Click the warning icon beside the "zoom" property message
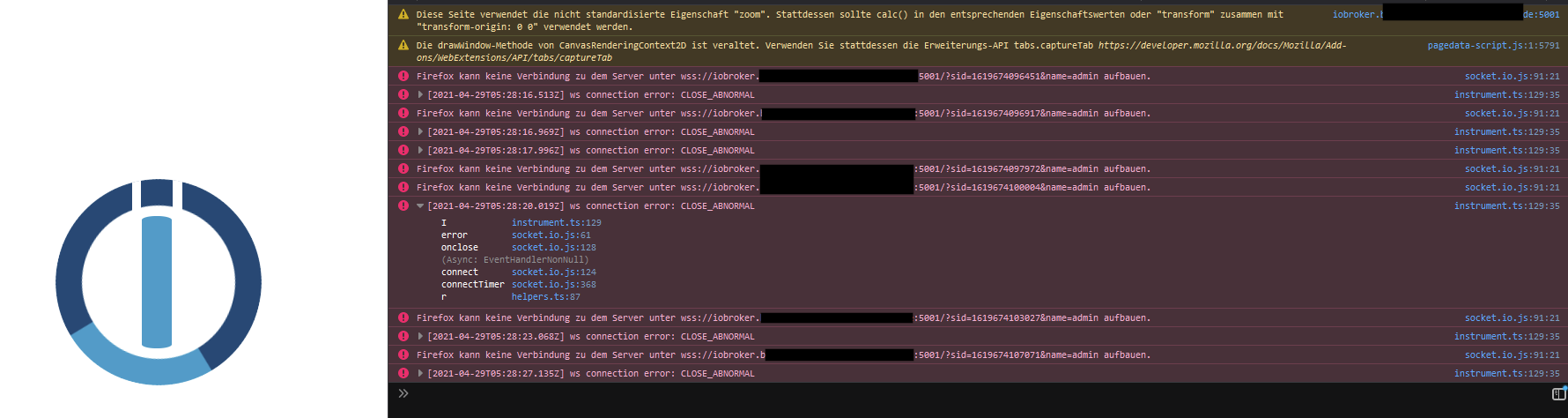This screenshot has height=418, width=1568. [x=403, y=14]
